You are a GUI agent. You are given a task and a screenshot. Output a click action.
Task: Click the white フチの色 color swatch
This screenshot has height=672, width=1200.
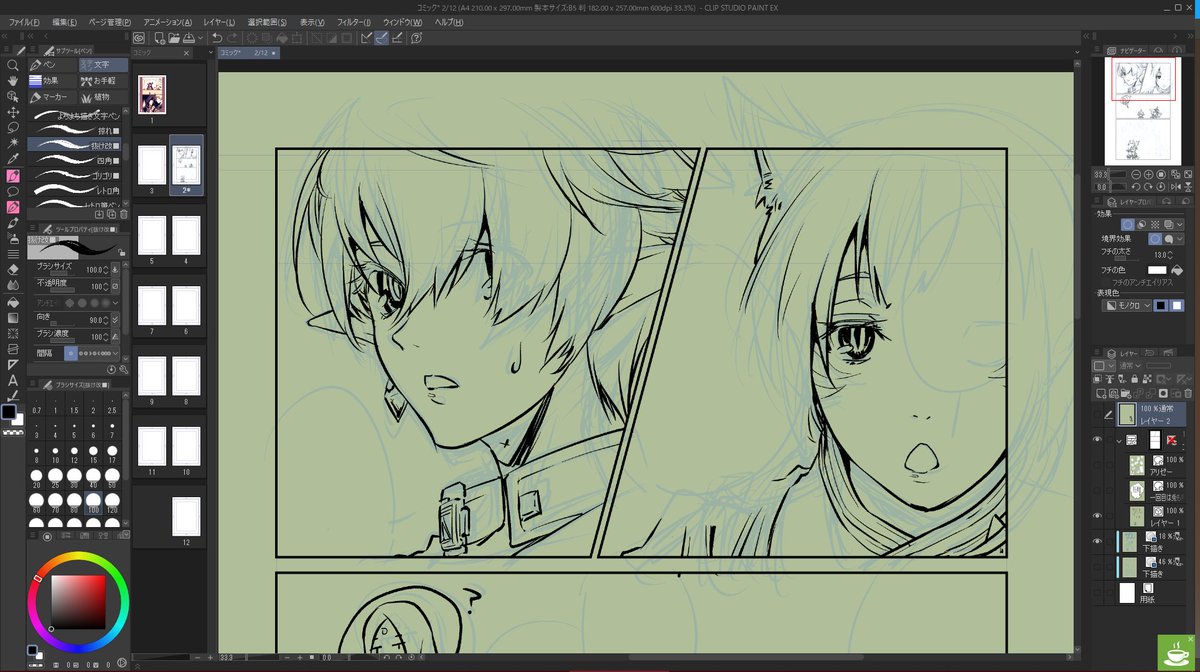click(1156, 270)
